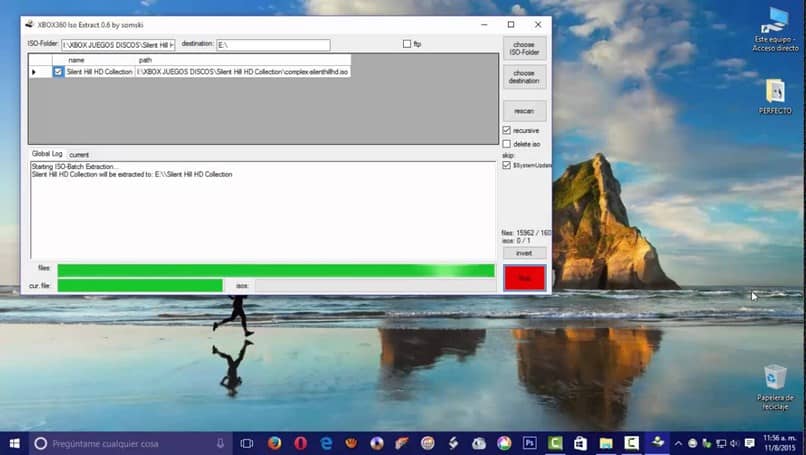The image size is (806, 455).
Task: Uncheck the Silent Hill HD Collection row checkbox
Action: coord(58,72)
